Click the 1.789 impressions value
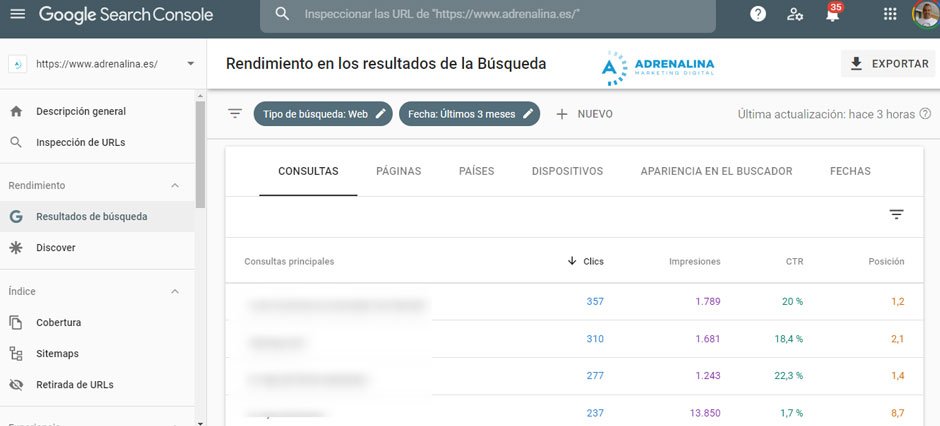Image resolution: width=940 pixels, height=426 pixels. (x=708, y=301)
